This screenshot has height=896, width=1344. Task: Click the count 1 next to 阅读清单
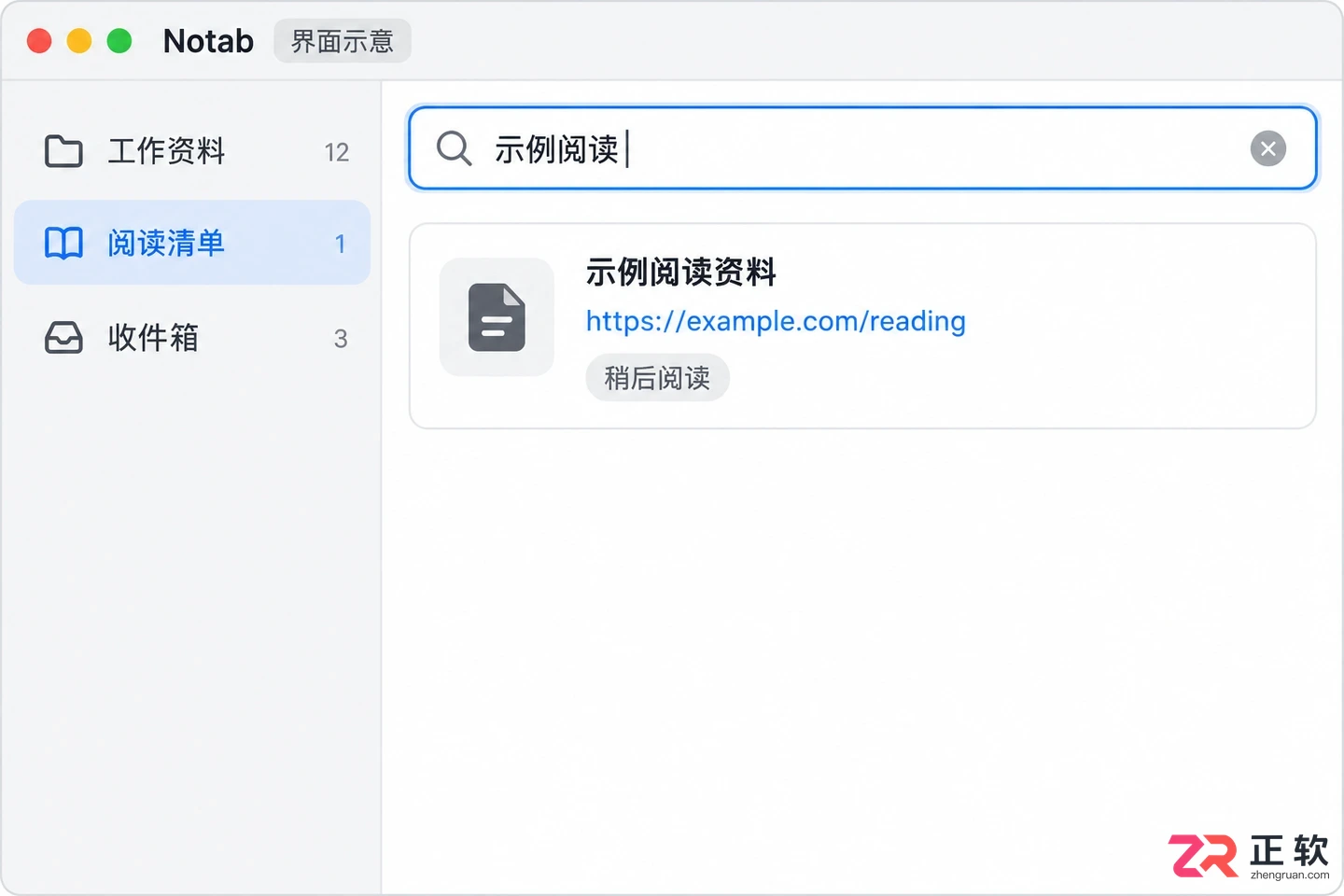coord(340,244)
